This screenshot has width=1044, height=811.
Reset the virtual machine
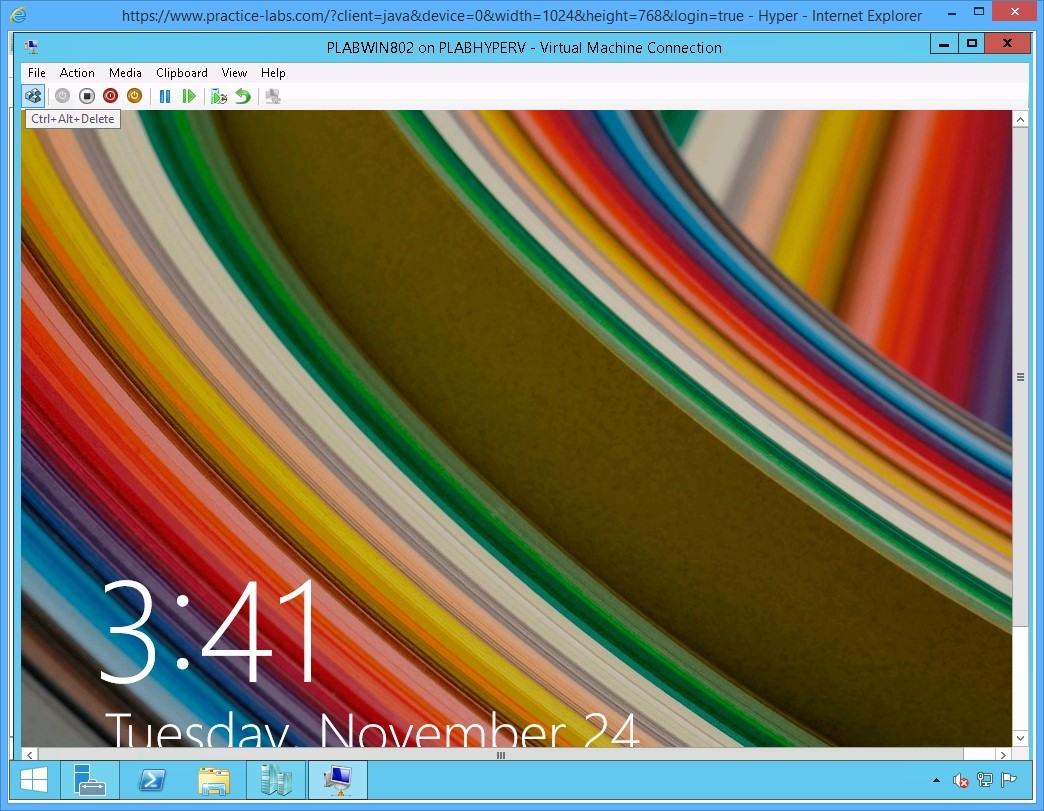click(189, 95)
